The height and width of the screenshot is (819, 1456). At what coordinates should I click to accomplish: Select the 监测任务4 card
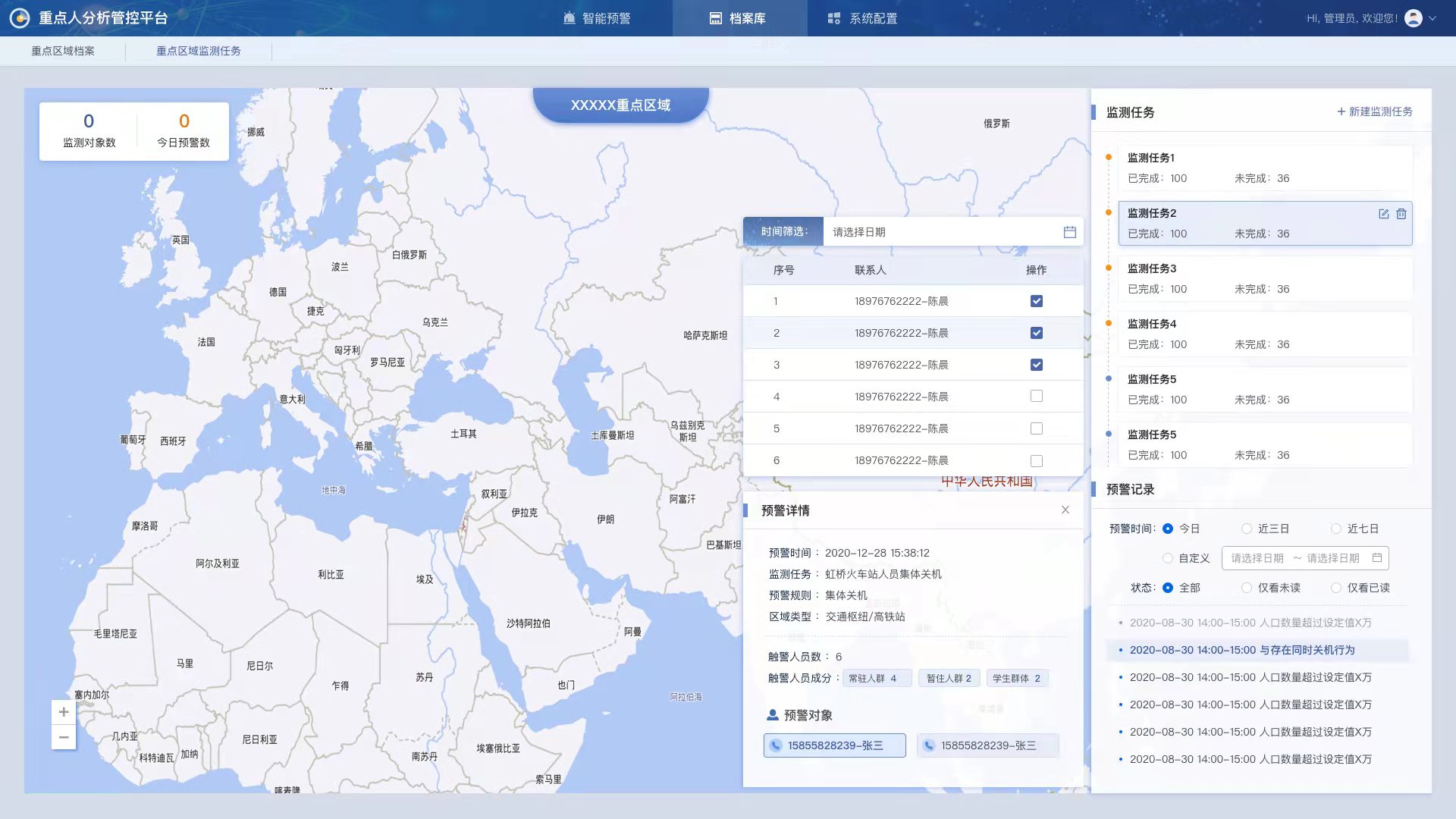pyautogui.click(x=1265, y=334)
